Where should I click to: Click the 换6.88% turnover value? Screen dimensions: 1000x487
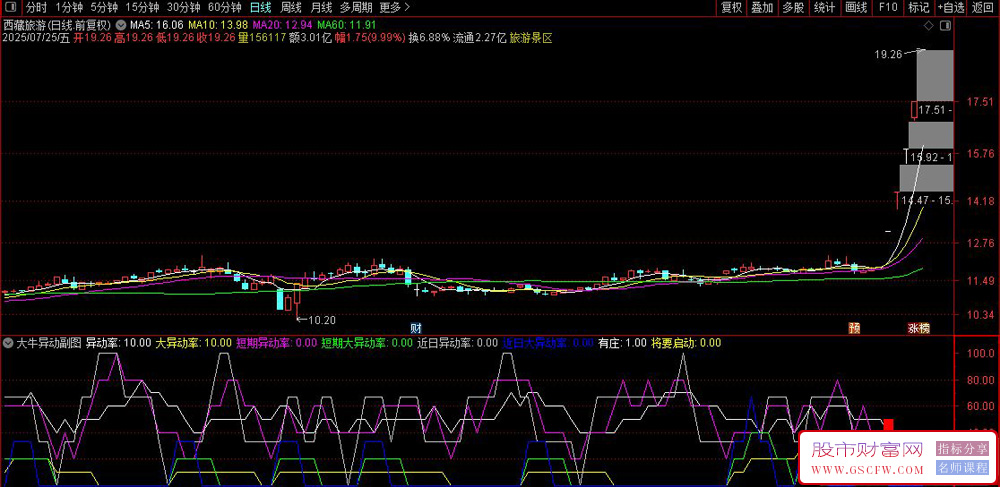tap(429, 38)
